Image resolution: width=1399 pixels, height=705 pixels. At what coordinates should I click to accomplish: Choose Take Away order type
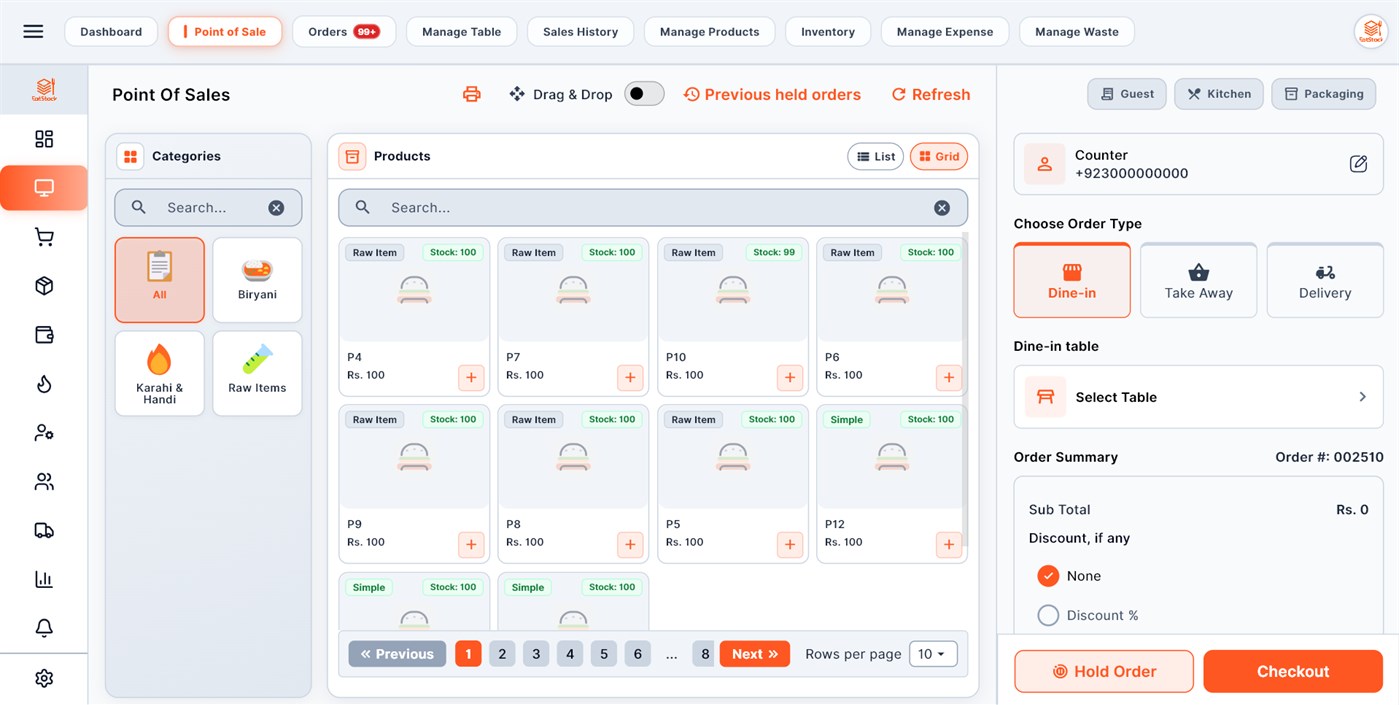pyautogui.click(x=1198, y=281)
